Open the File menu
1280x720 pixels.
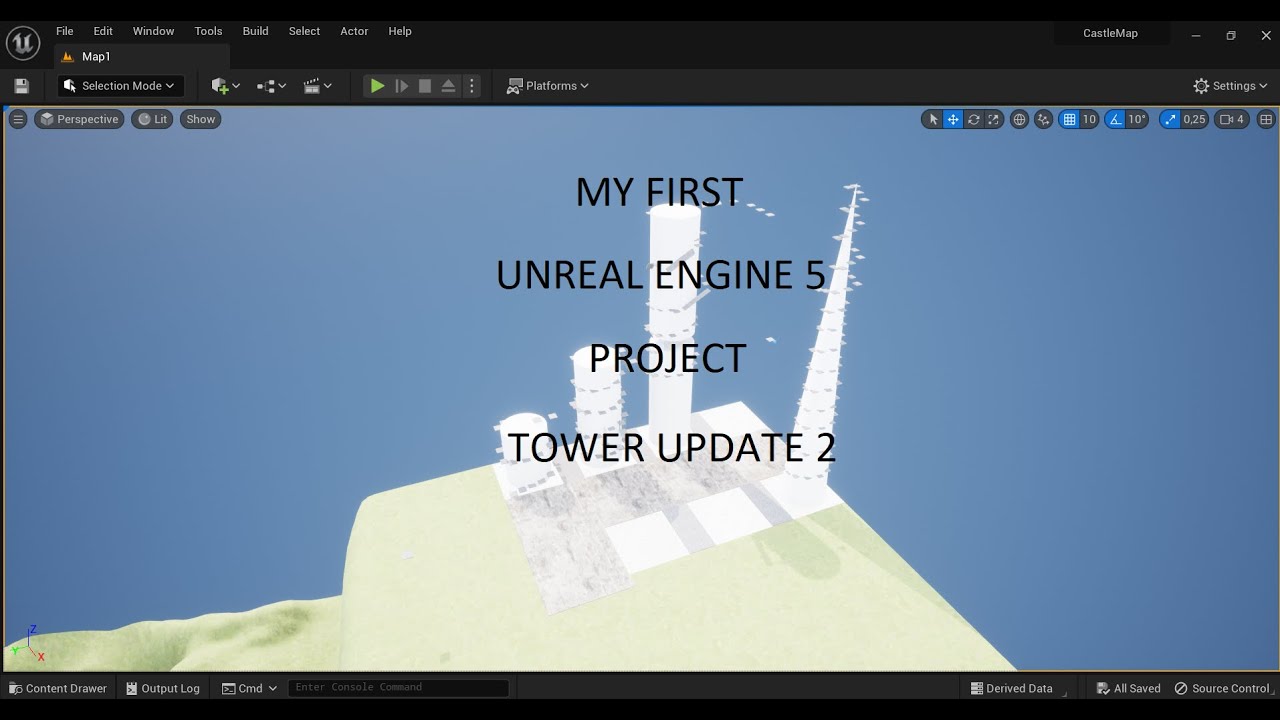[65, 31]
